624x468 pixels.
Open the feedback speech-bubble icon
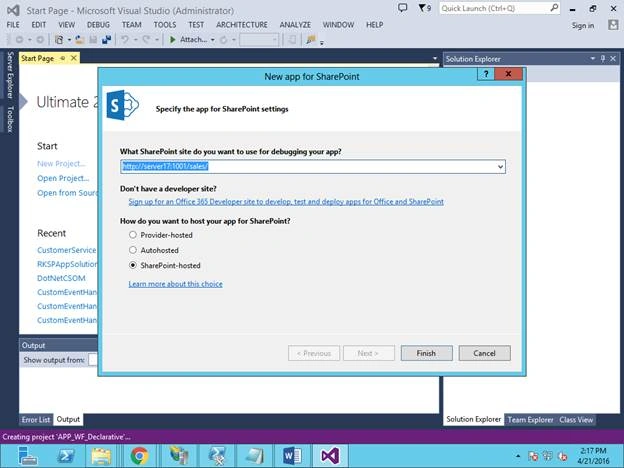(403, 8)
